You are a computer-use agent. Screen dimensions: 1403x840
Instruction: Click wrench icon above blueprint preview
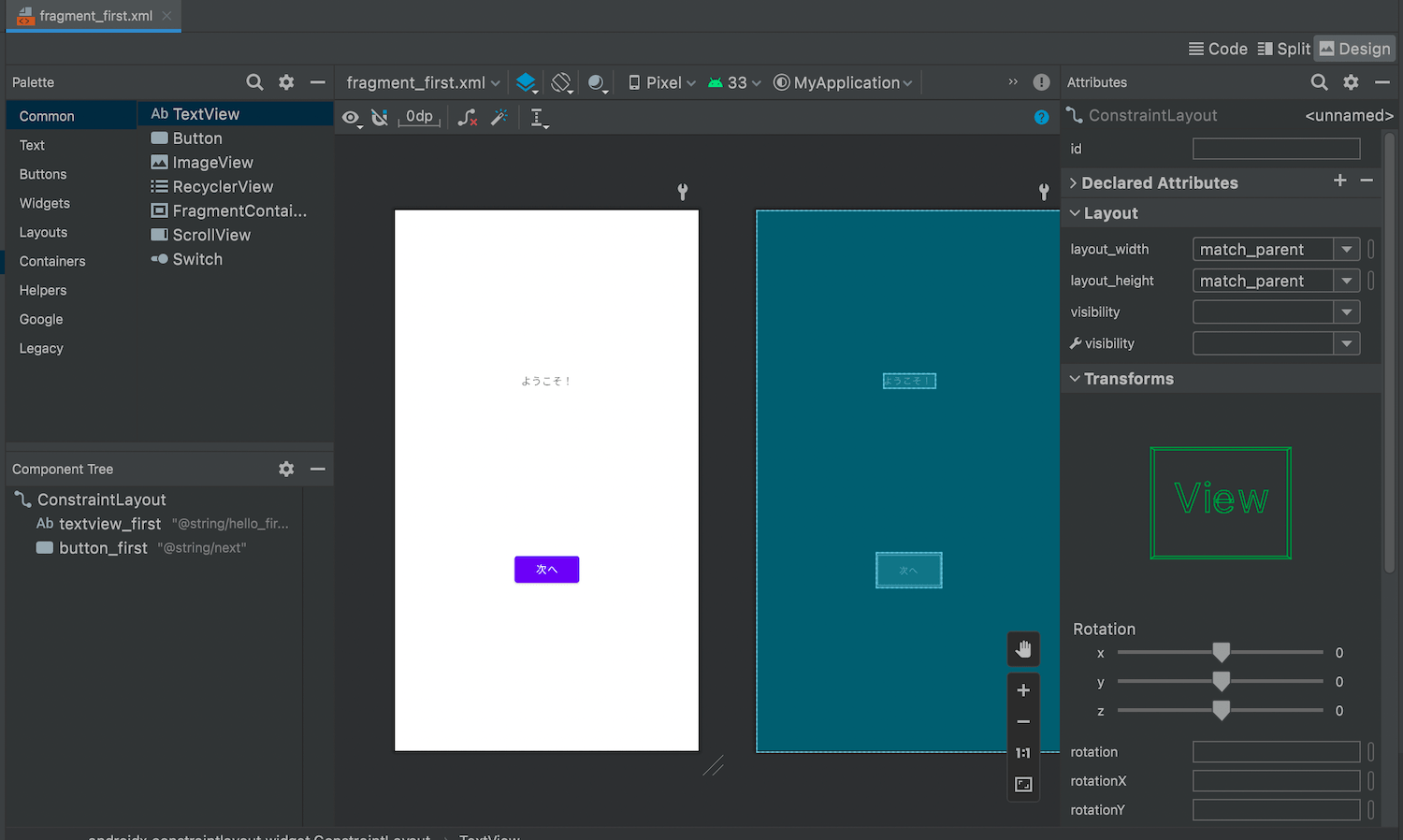[x=1044, y=192]
